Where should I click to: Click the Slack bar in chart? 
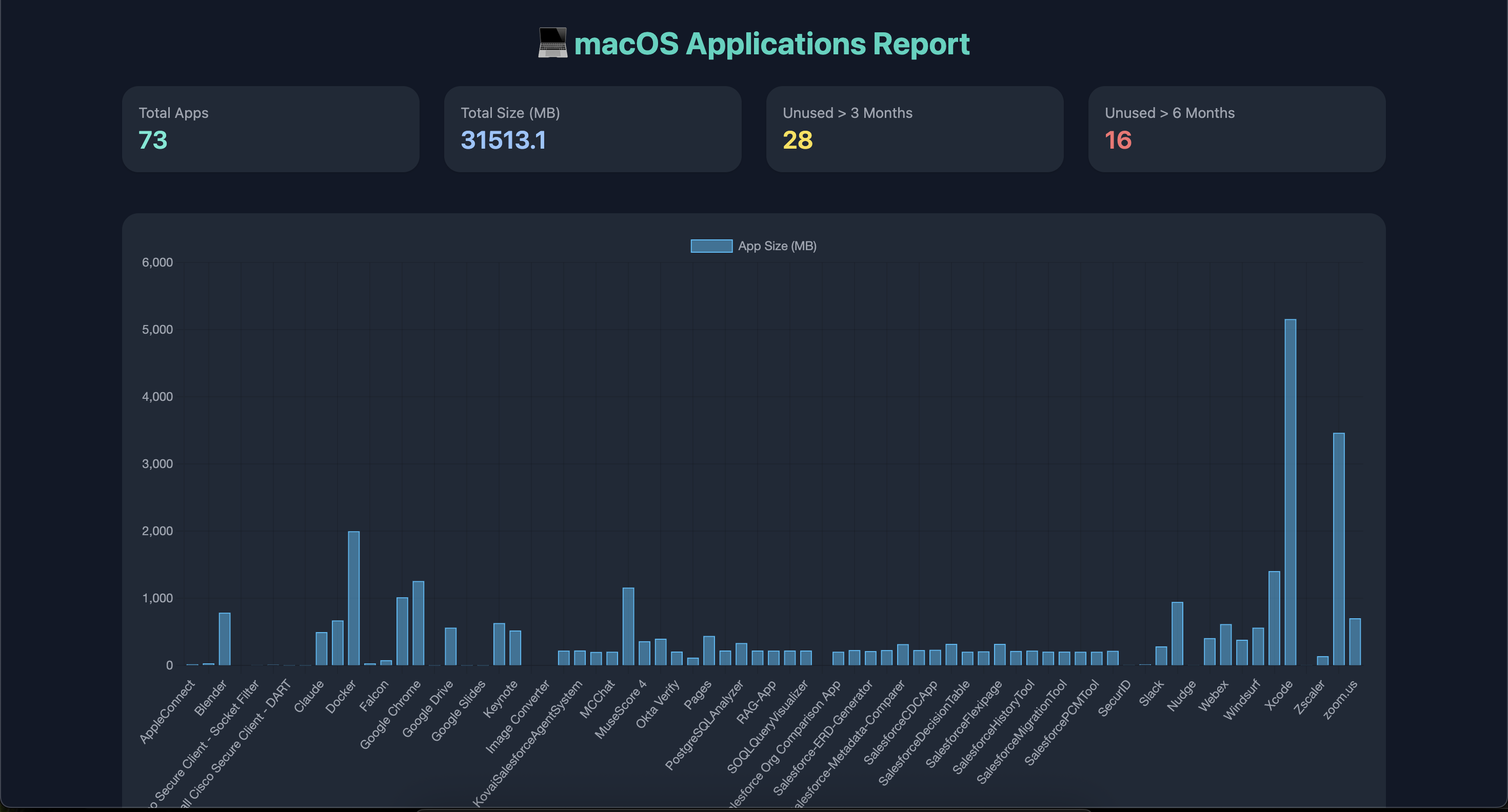(1161, 656)
